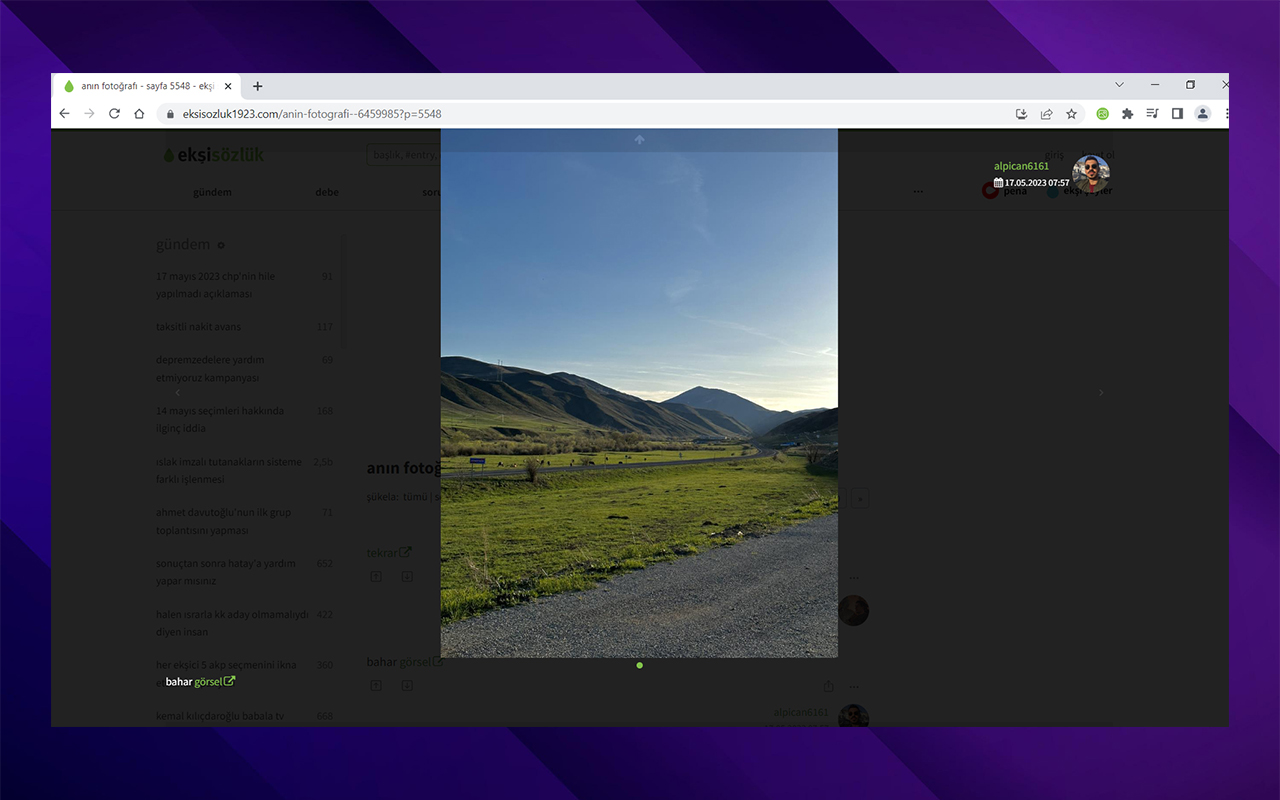1280x800 pixels.
Task: Open the ekşi şeyler header link
Action: point(1080,191)
